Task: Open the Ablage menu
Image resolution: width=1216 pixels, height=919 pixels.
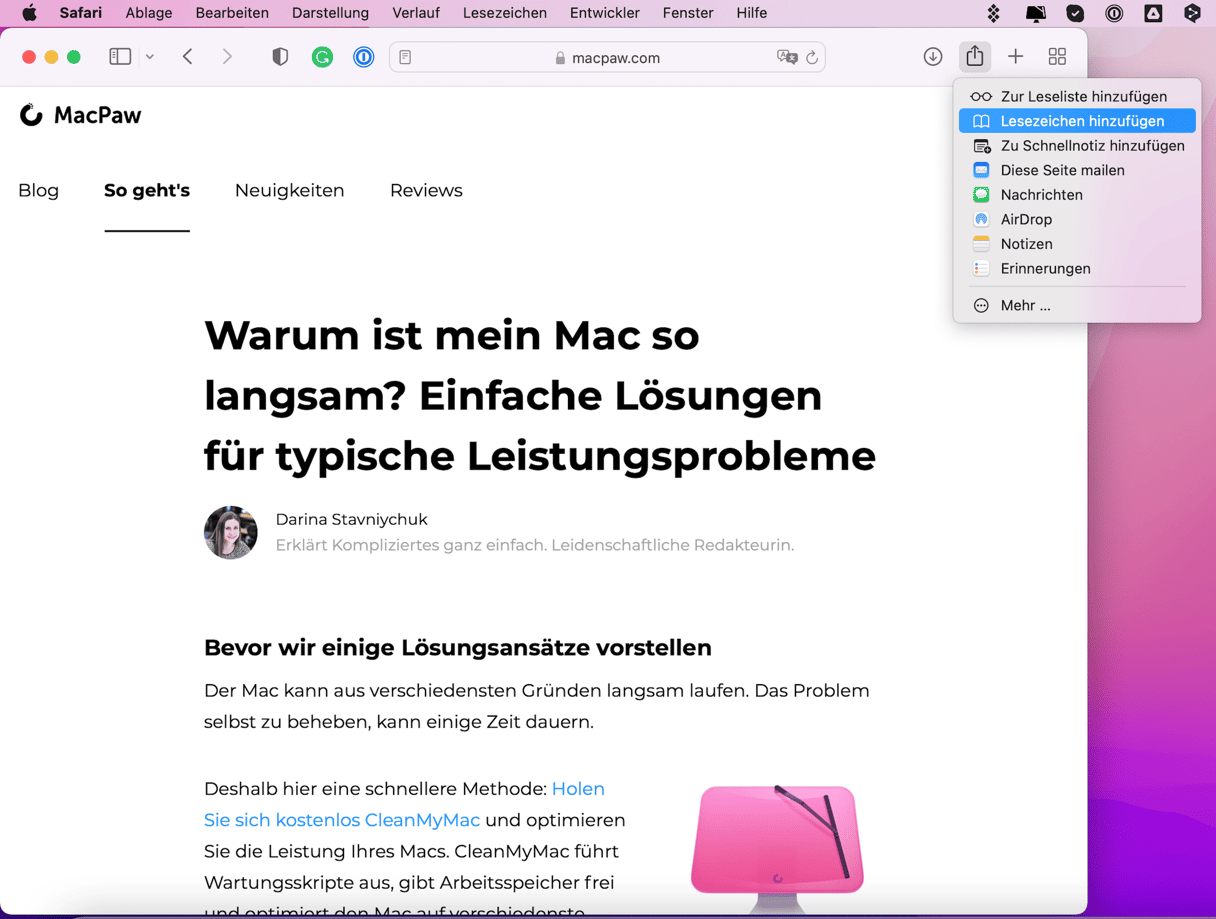Action: 149,13
